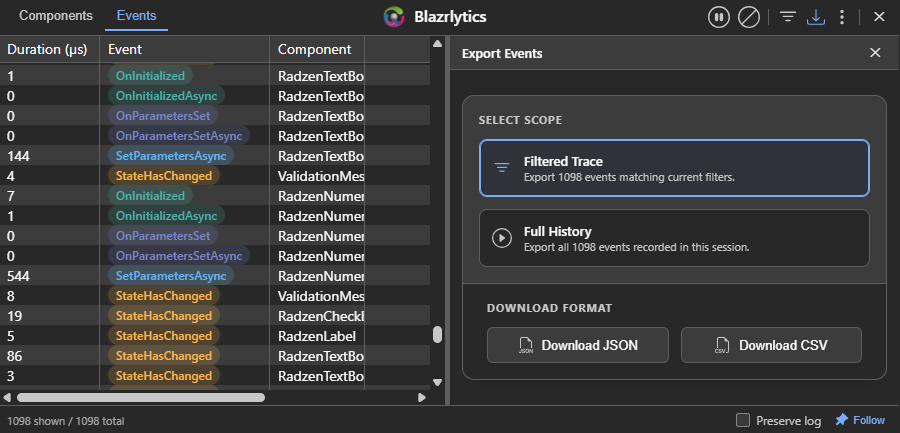This screenshot has width=900, height=433.
Task: Select the StateHasChanged row for RadzenLabel
Action: pos(215,336)
